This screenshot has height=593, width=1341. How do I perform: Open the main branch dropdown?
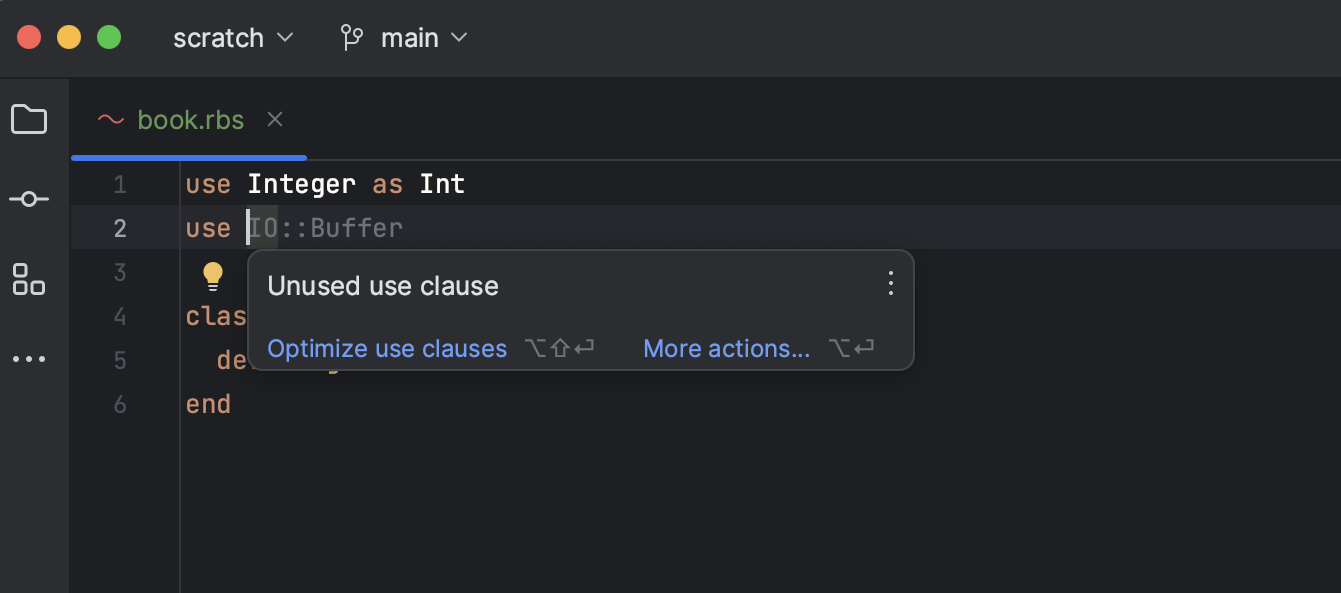pyautogui.click(x=424, y=38)
